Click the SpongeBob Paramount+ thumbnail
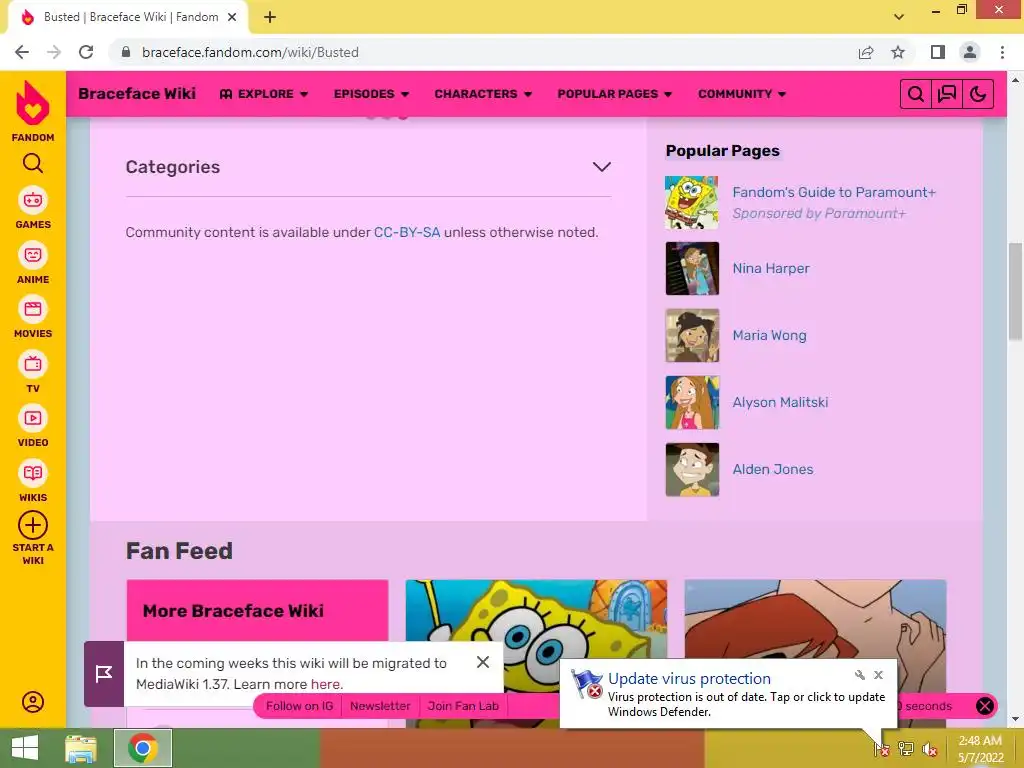This screenshot has height=768, width=1024. [x=692, y=202]
